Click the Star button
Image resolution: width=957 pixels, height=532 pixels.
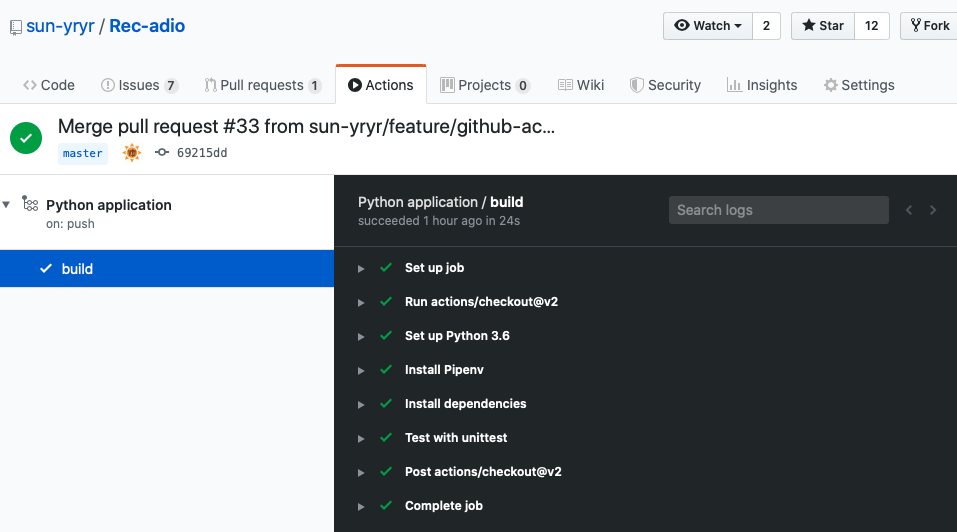point(823,26)
